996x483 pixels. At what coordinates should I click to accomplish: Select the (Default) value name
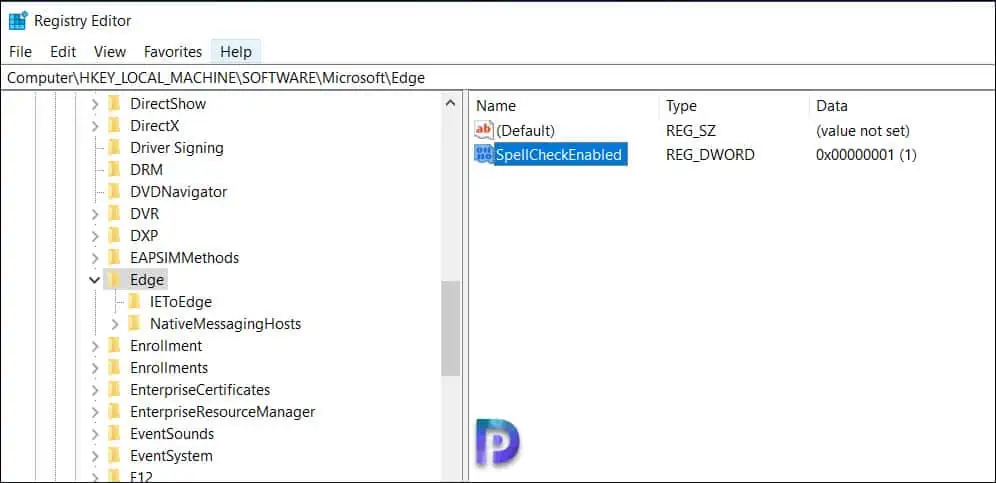[525, 132]
